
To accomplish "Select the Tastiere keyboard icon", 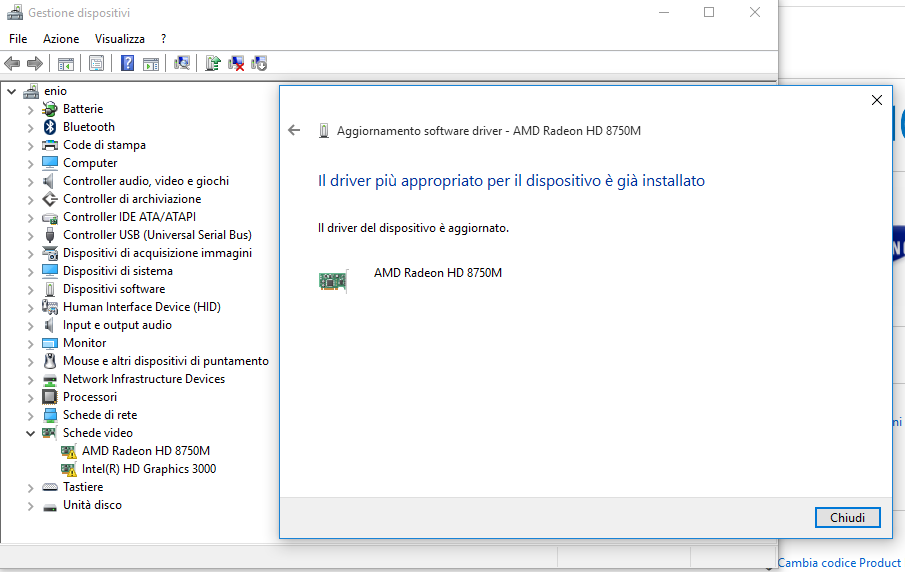I will (x=50, y=487).
